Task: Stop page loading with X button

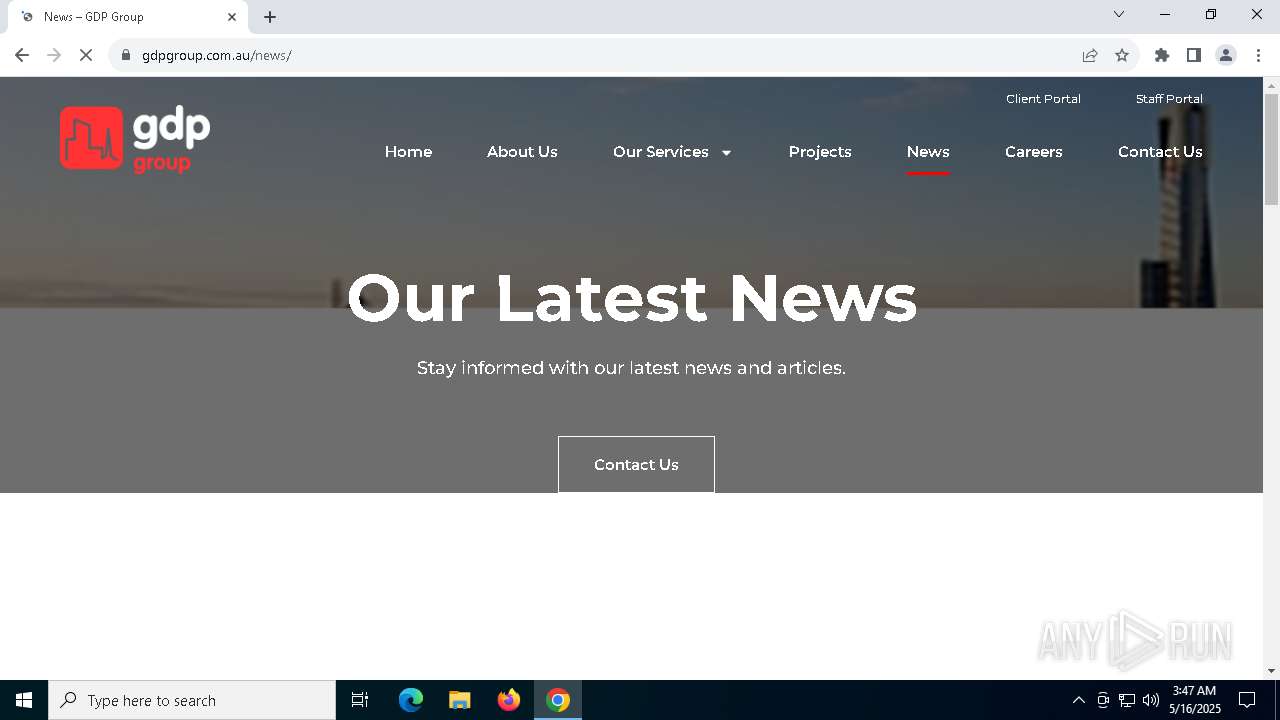Action: pyautogui.click(x=86, y=55)
